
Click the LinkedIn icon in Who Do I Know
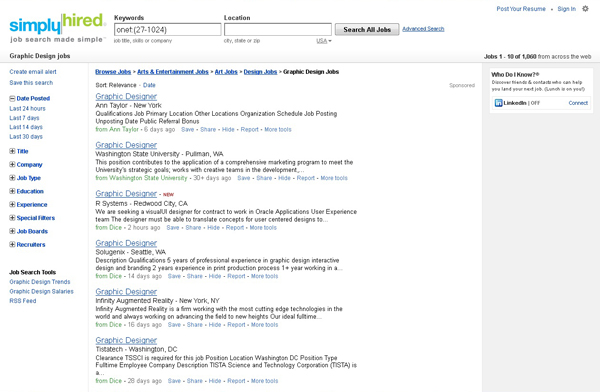498,103
